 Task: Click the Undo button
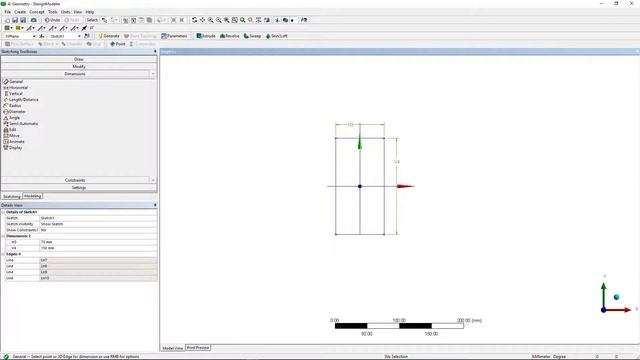point(52,20)
